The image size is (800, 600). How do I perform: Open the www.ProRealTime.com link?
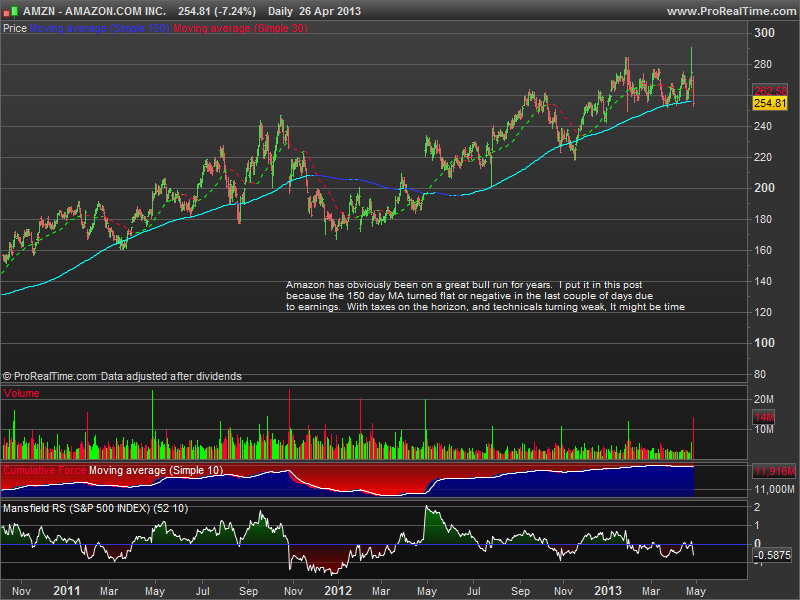[x=729, y=11]
